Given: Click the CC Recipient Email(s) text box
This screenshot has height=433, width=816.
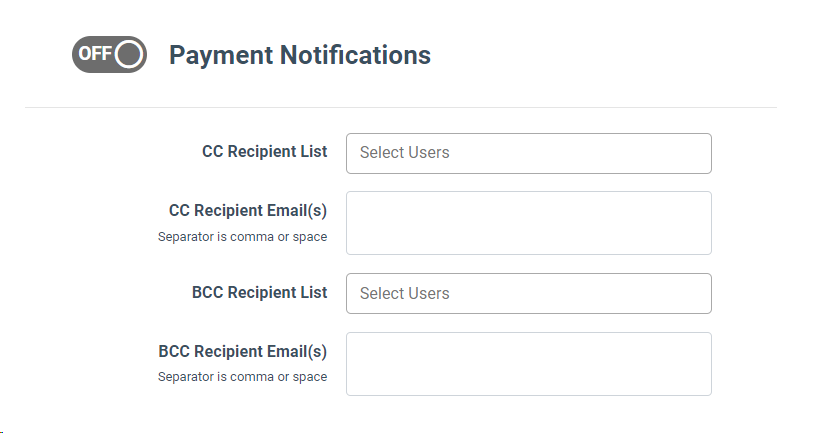Looking at the screenshot, I should tap(528, 223).
